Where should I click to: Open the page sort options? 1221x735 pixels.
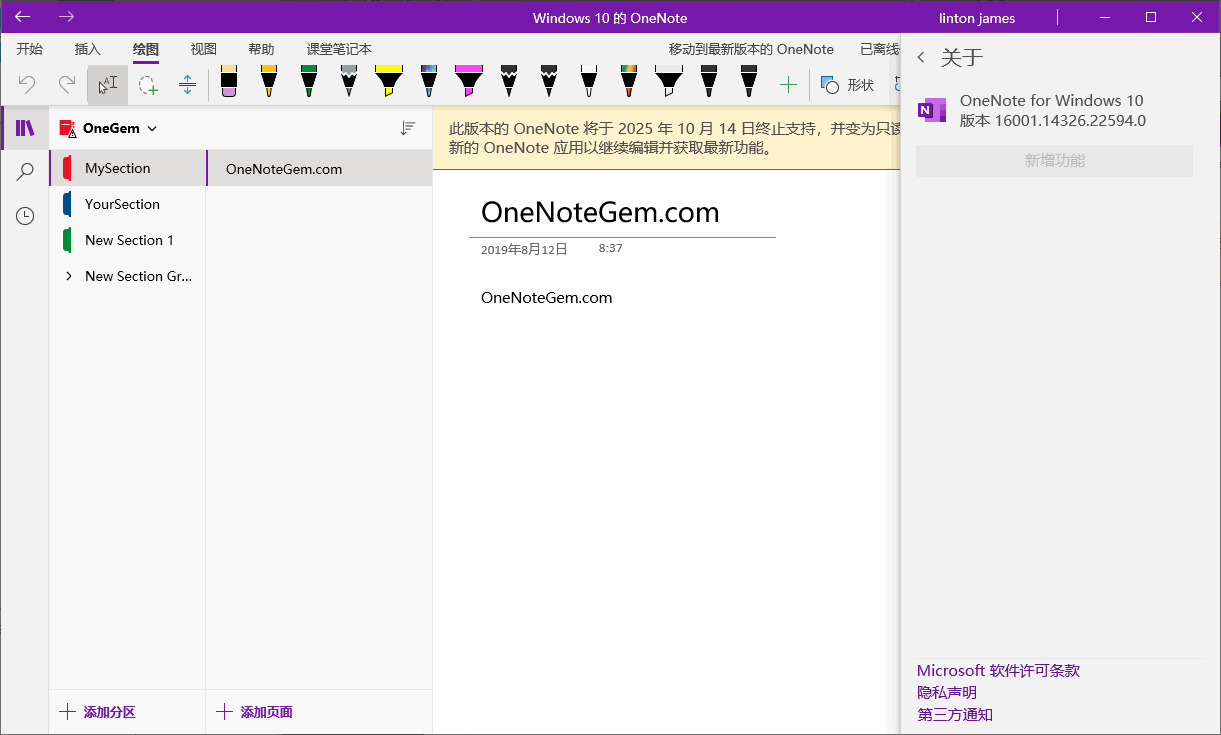click(408, 128)
